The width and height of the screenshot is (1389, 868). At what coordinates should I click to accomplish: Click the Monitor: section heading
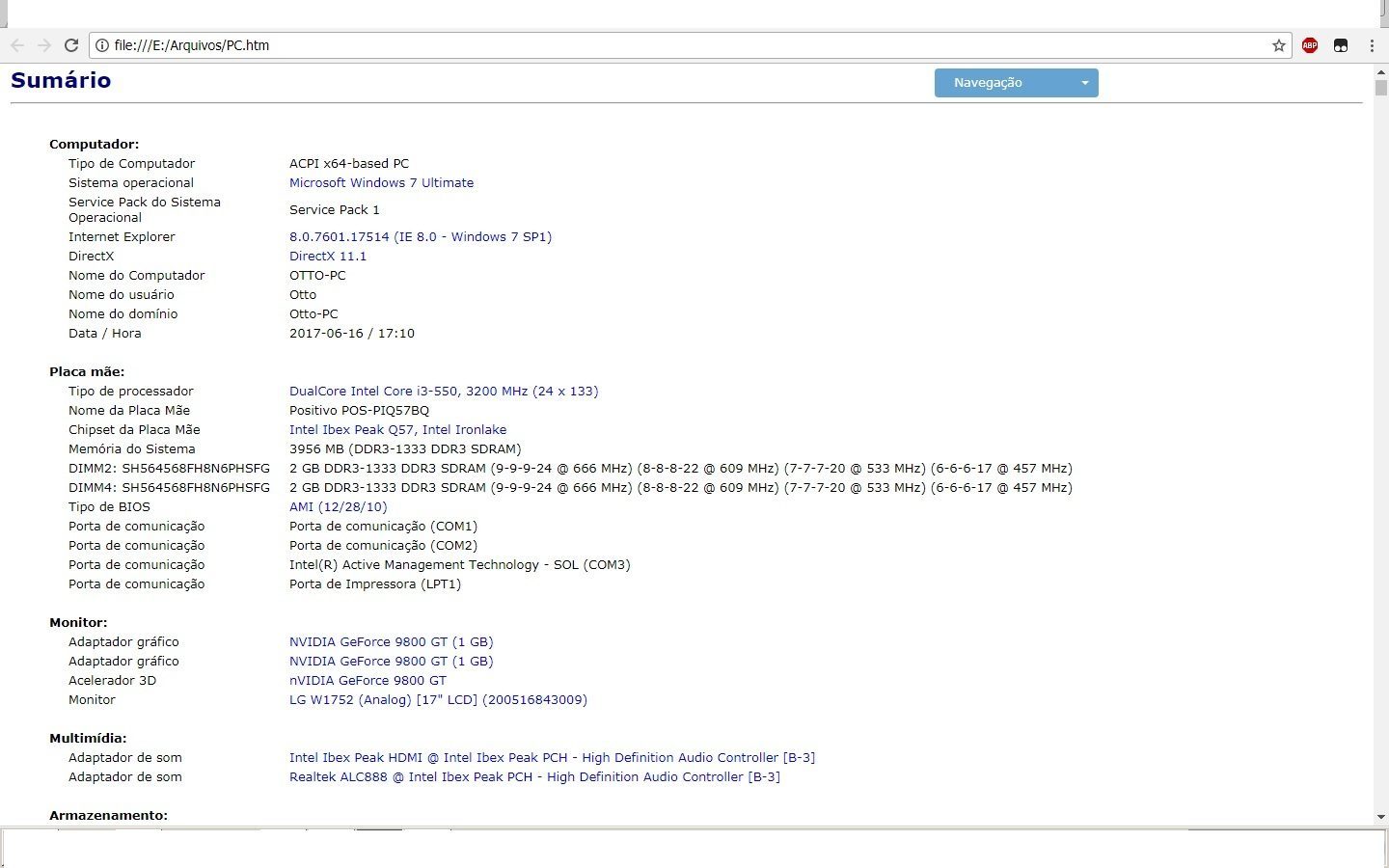coord(78,623)
